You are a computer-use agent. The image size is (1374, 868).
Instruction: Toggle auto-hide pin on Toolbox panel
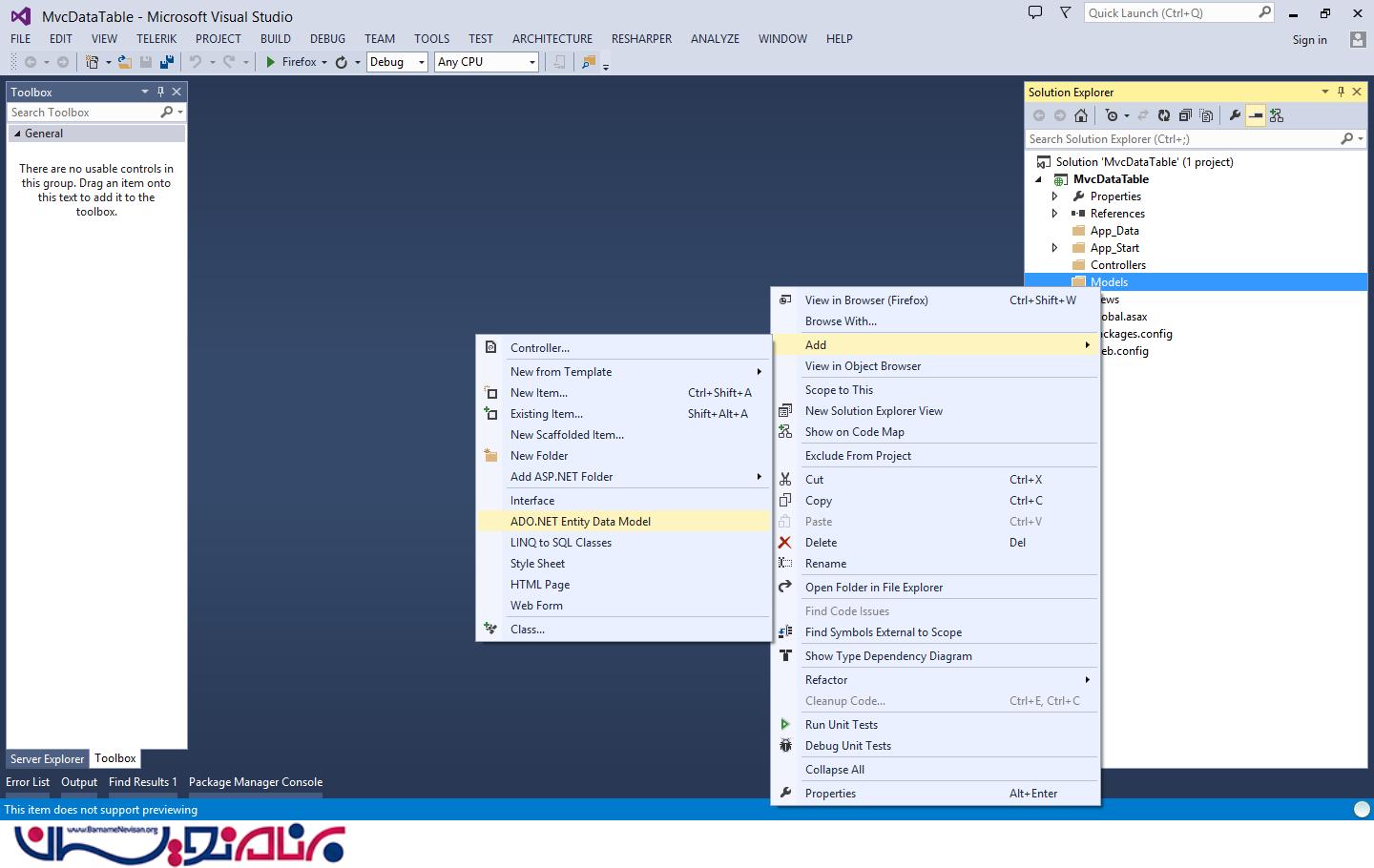click(160, 92)
